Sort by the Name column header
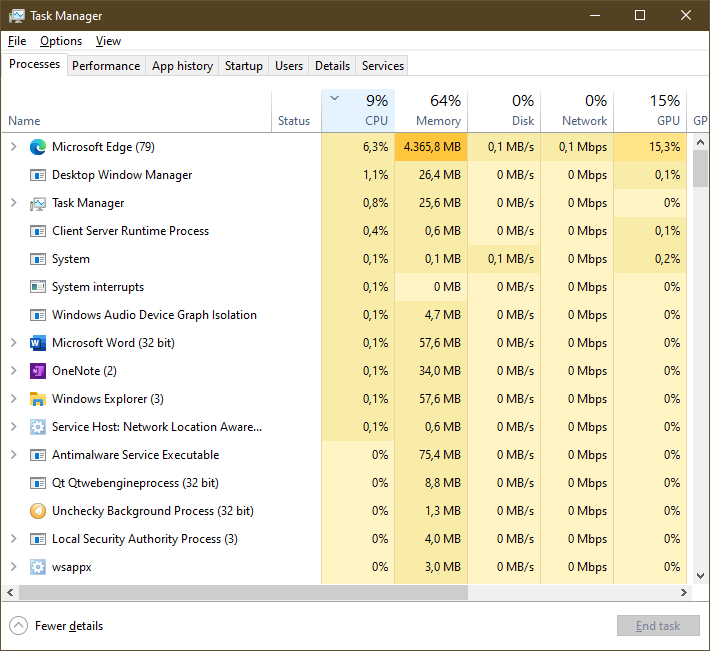The width and height of the screenshot is (710, 651). tap(136, 111)
